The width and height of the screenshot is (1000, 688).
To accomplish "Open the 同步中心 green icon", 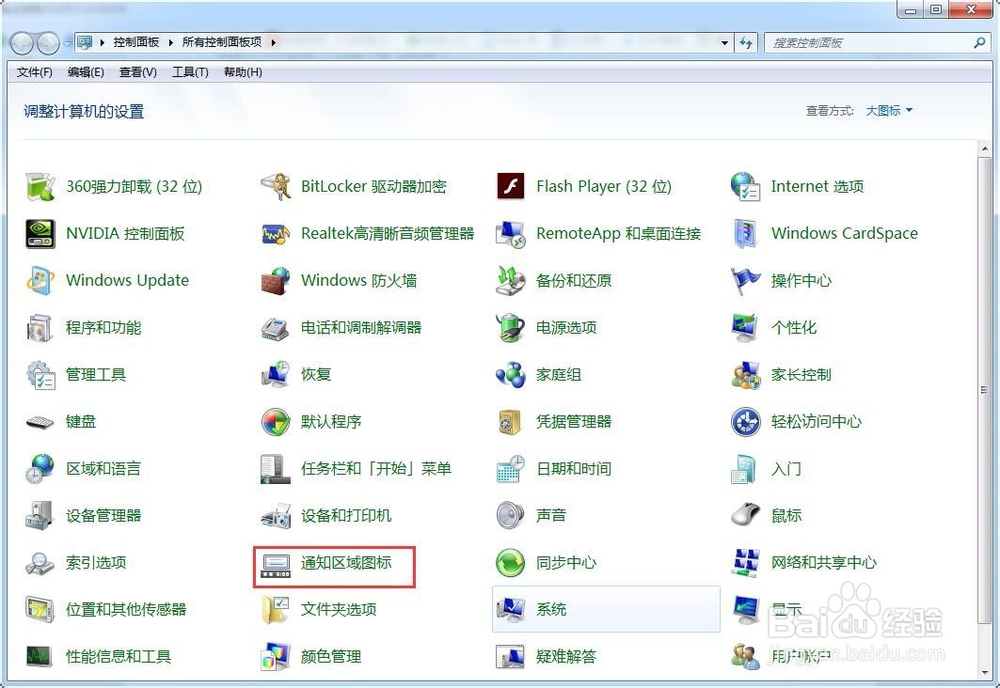I will click(x=510, y=563).
